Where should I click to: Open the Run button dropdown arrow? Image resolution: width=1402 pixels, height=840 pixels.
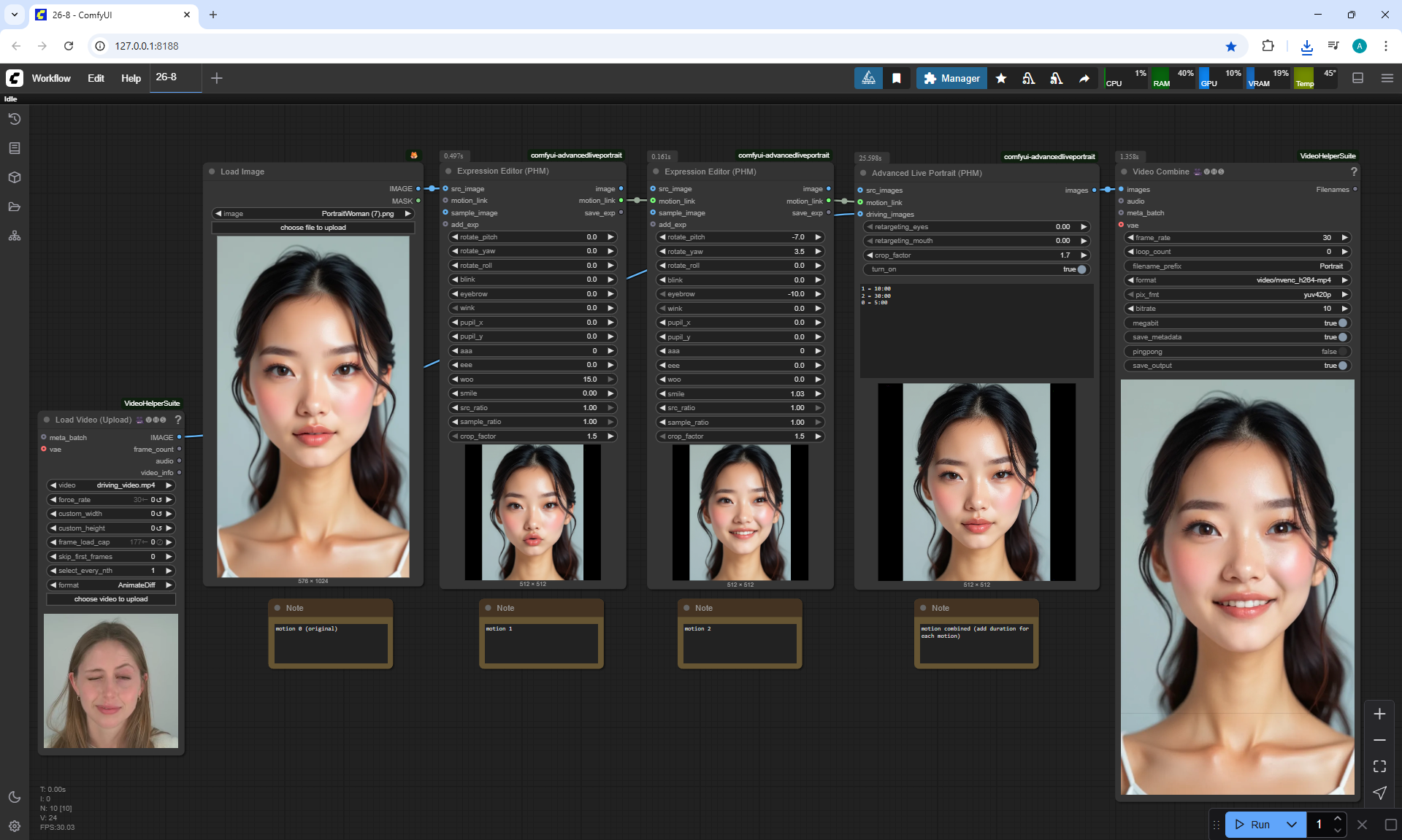[1292, 825]
